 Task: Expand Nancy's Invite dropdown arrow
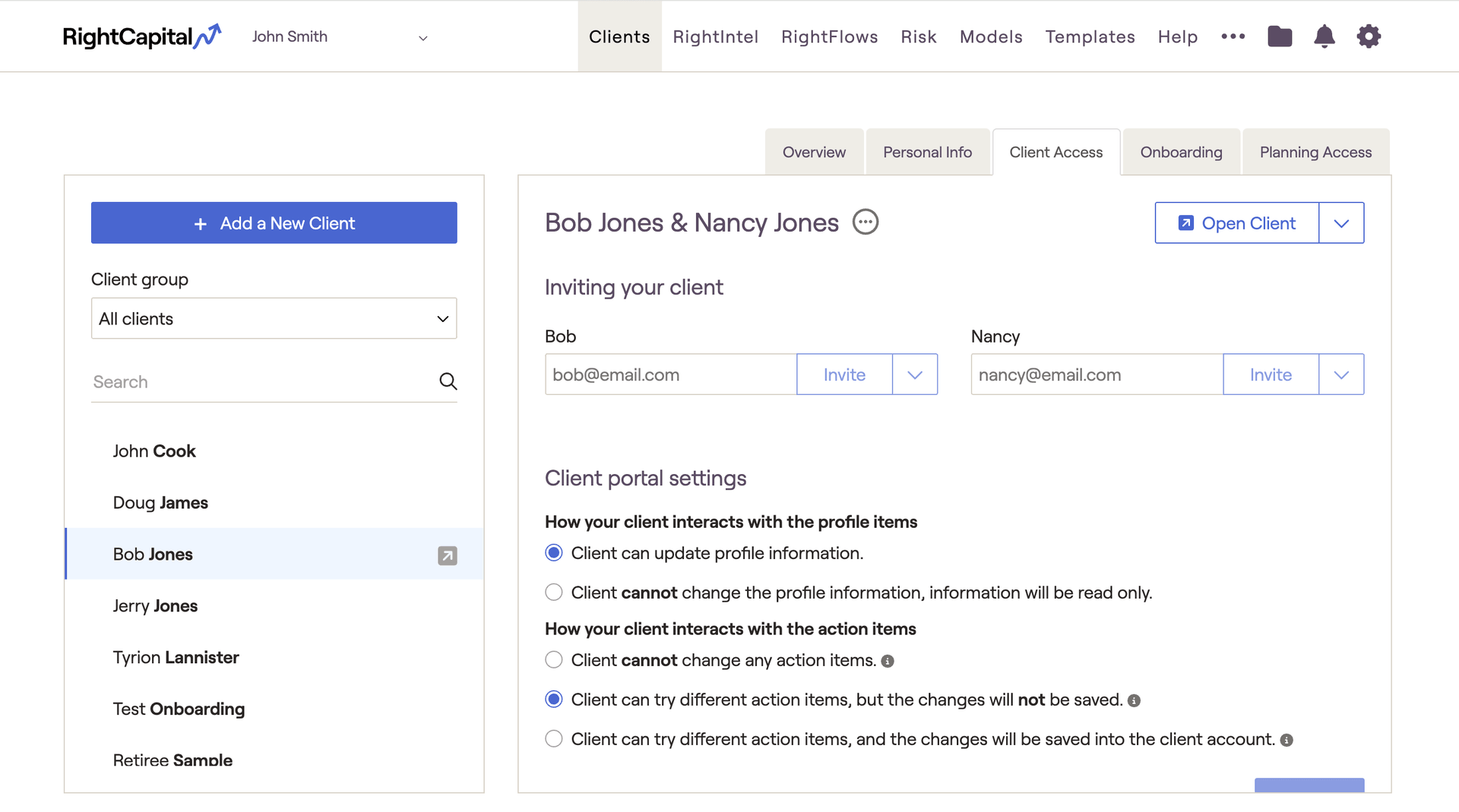tap(1341, 374)
